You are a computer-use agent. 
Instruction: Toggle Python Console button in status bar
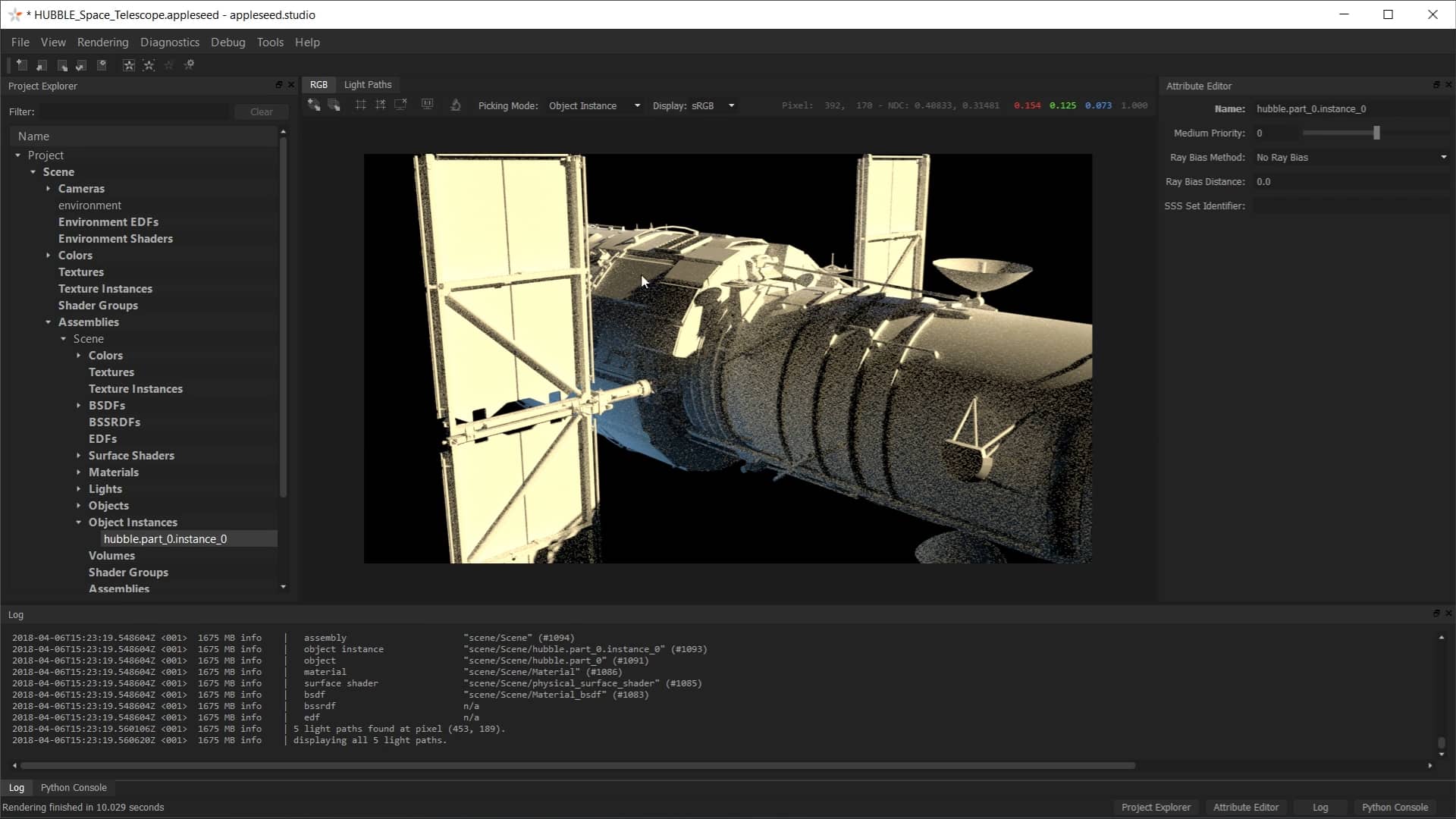(x=1395, y=808)
